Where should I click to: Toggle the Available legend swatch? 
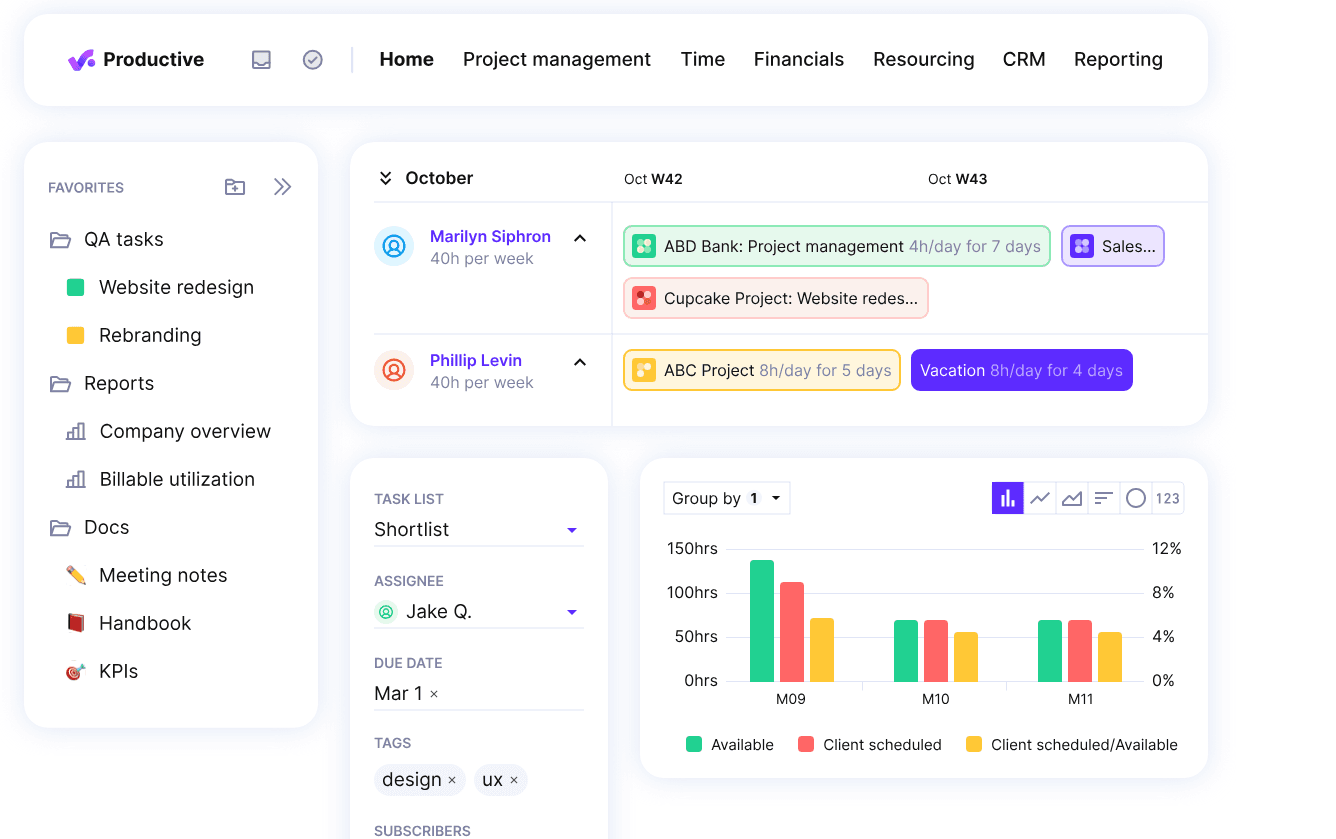[x=694, y=744]
